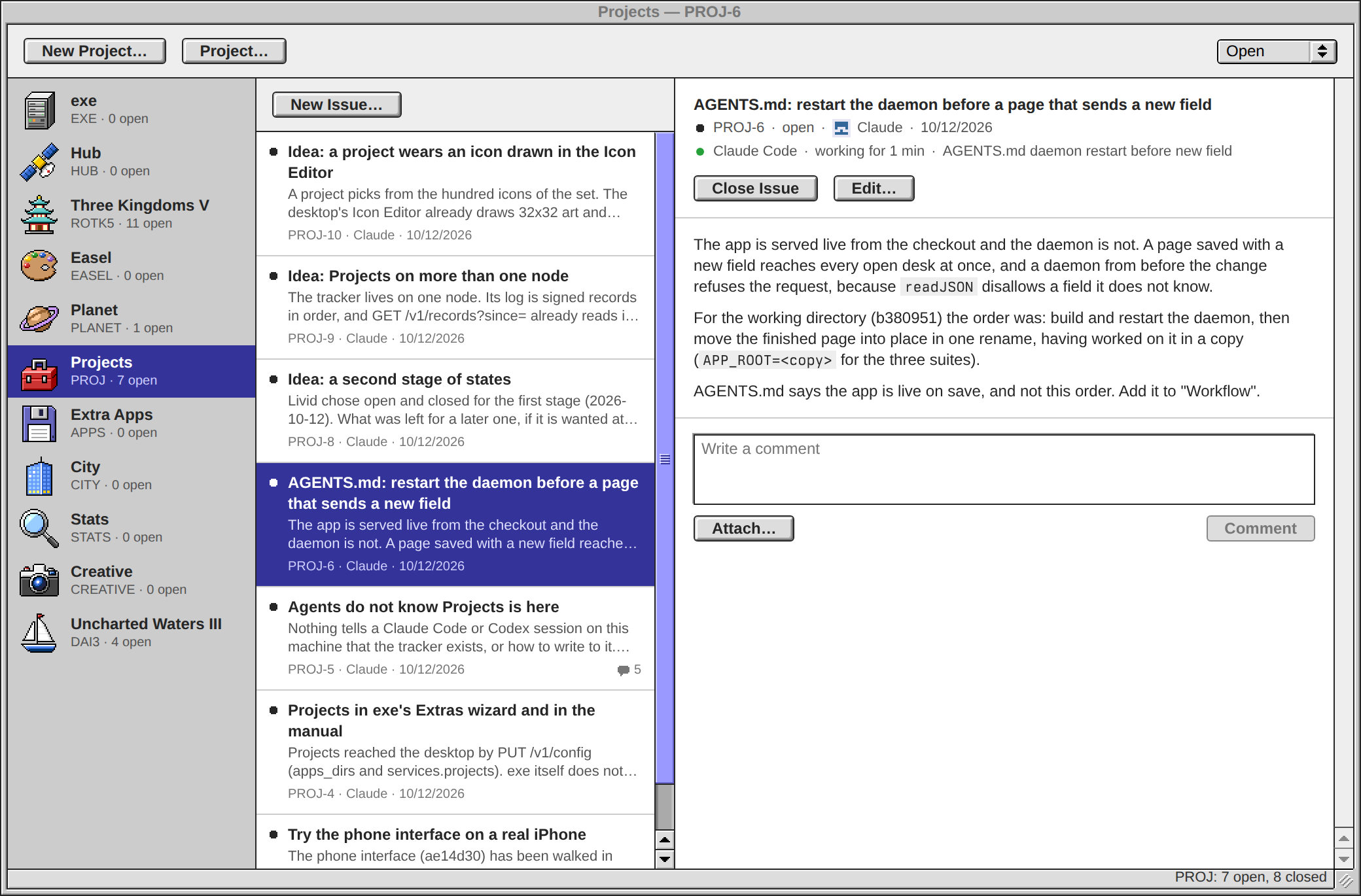Click the Claude author avatar icon

(841, 128)
